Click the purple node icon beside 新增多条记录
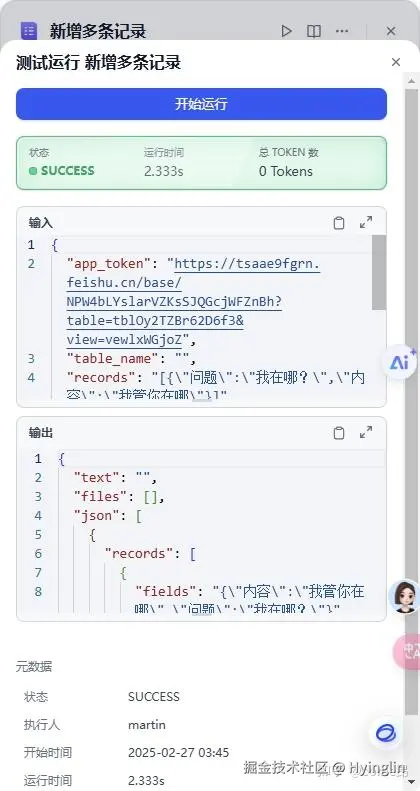Image resolution: width=420 pixels, height=791 pixels. (29, 31)
